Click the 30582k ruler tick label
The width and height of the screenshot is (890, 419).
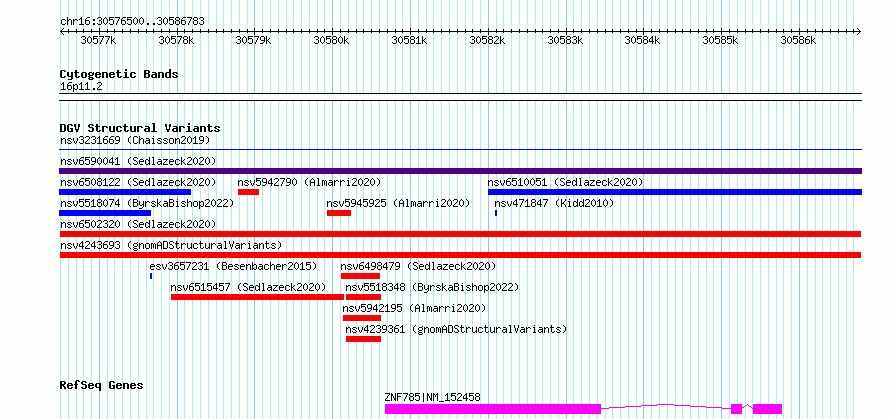(x=488, y=40)
